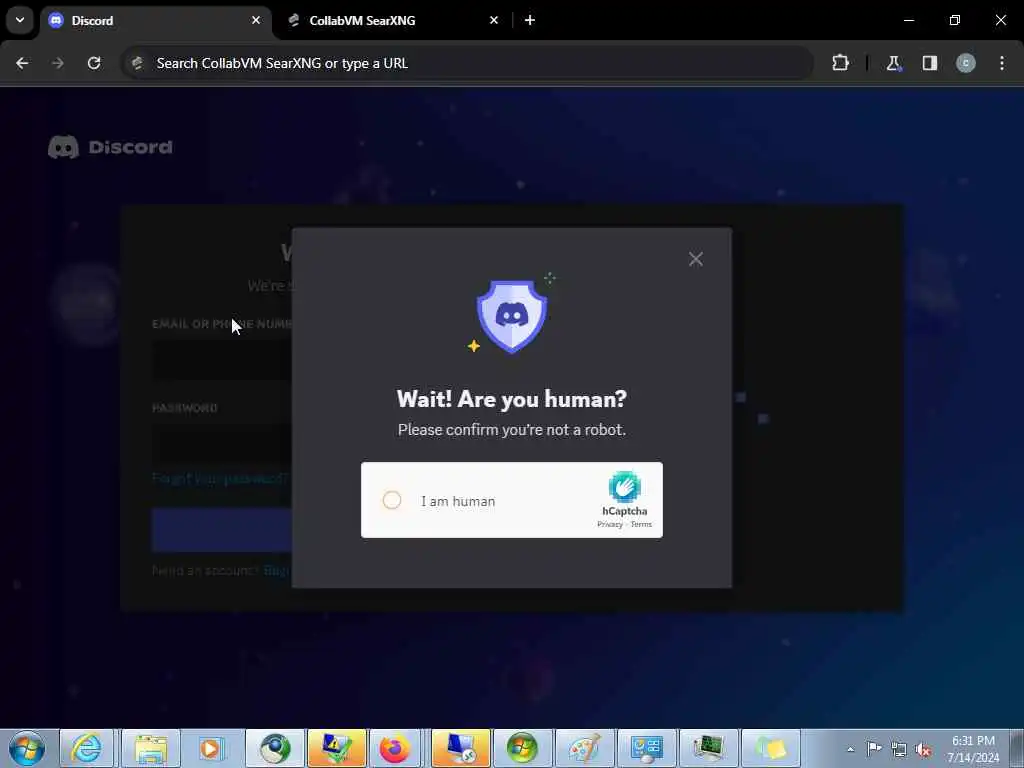1024x768 pixels.
Task: Open the green circuit monitor taskbar icon
Action: [708, 748]
